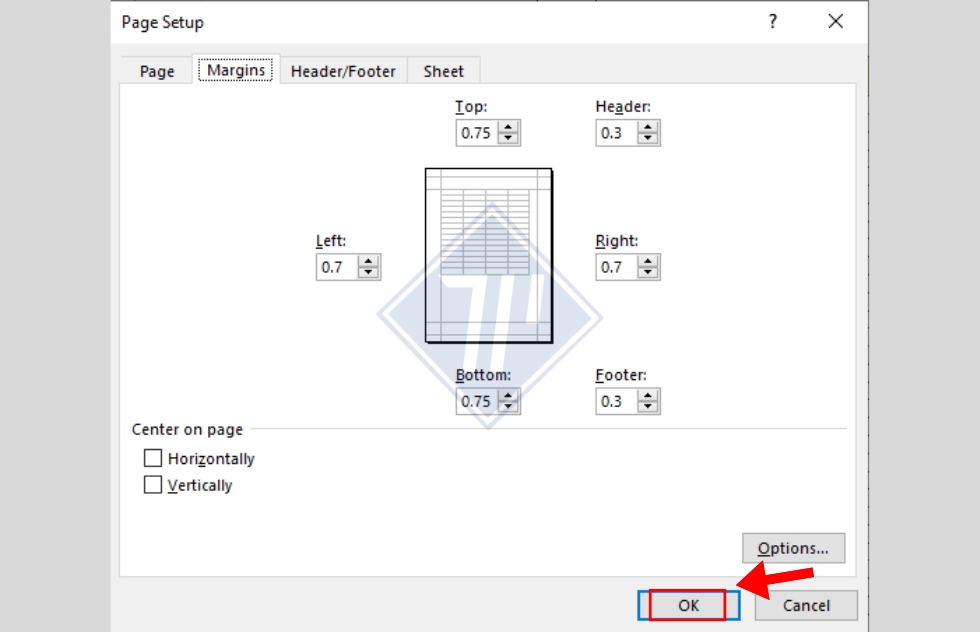Viewport: 980px width, 632px height.
Task: Click the page margin preview image
Action: tap(487, 255)
